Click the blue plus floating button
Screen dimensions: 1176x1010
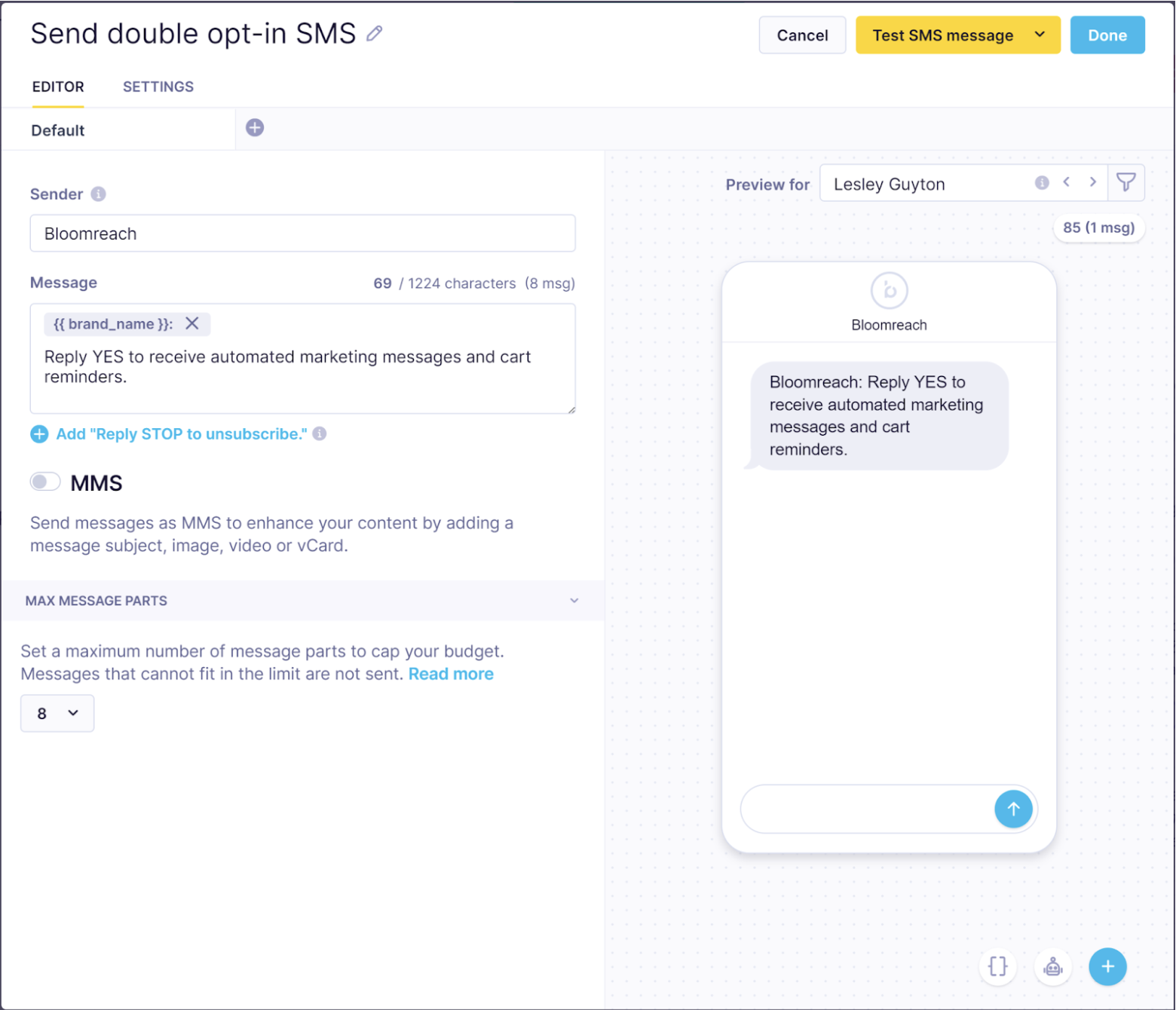pos(1107,966)
